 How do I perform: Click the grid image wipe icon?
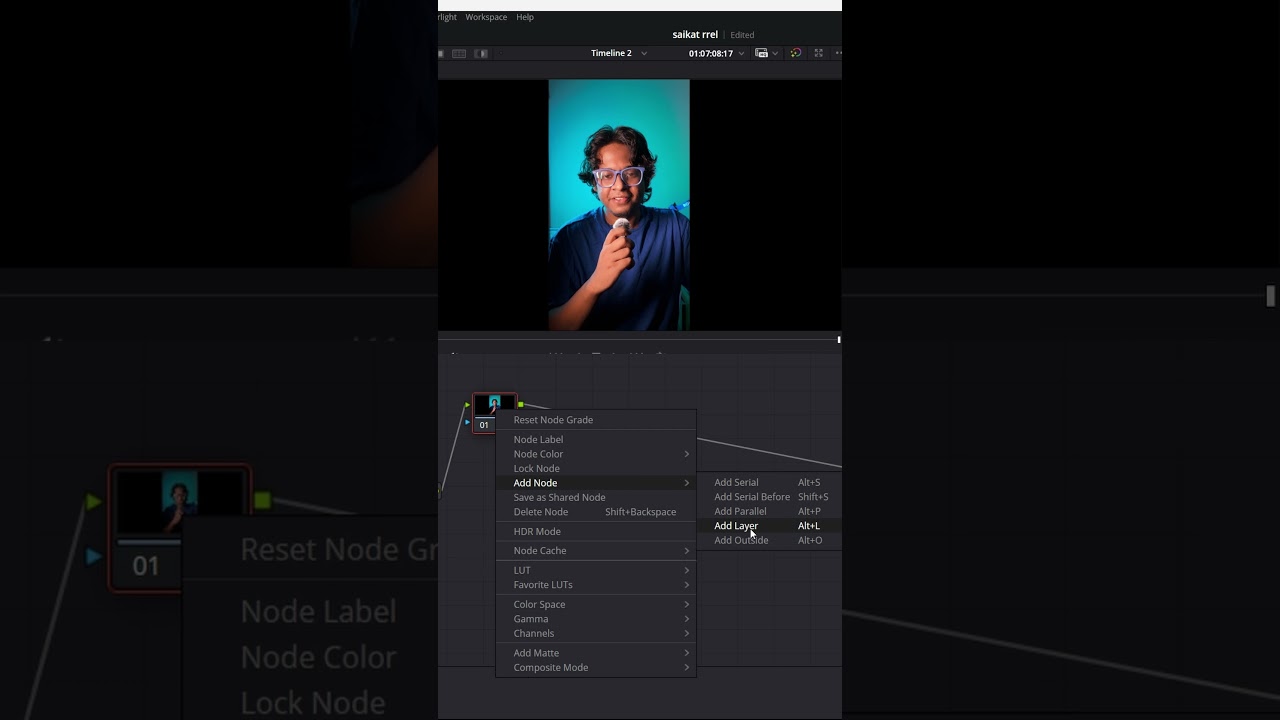click(459, 53)
